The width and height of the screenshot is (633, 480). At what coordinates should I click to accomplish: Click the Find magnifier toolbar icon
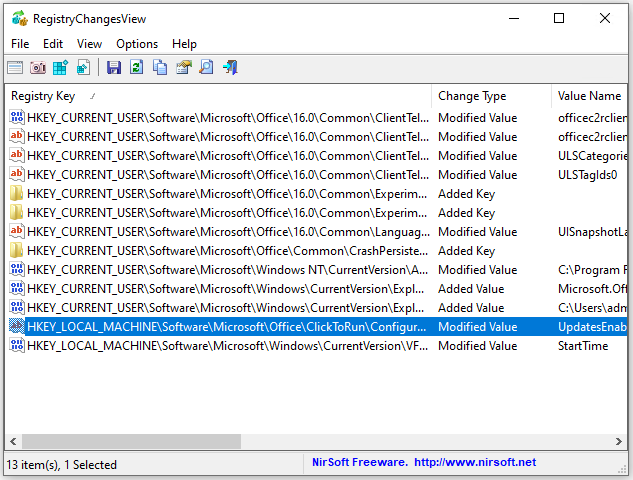pyautogui.click(x=206, y=68)
